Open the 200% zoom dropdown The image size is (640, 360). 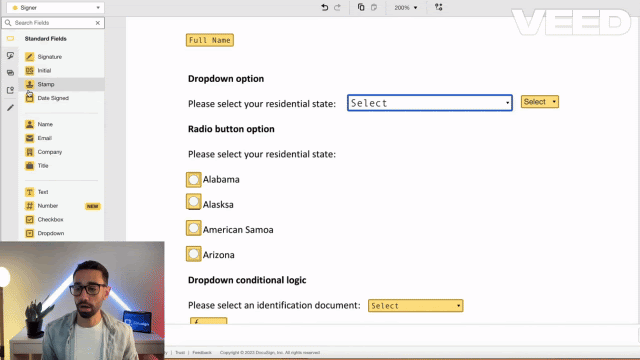click(405, 8)
